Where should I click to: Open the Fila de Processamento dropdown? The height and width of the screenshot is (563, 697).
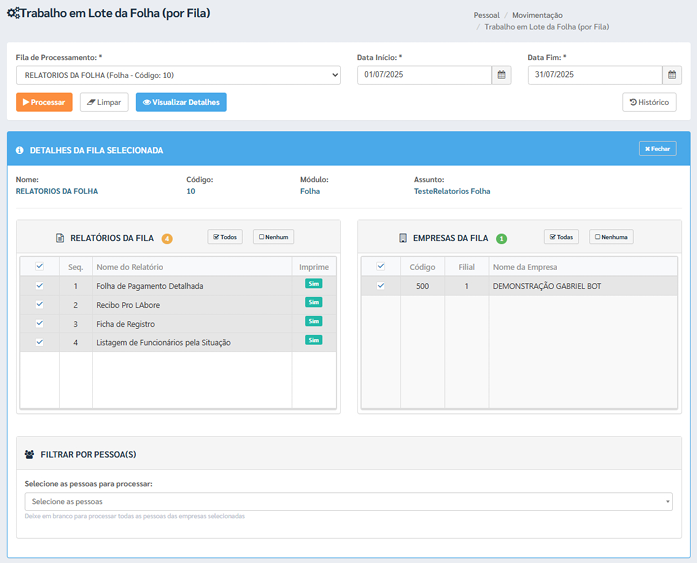tap(178, 75)
